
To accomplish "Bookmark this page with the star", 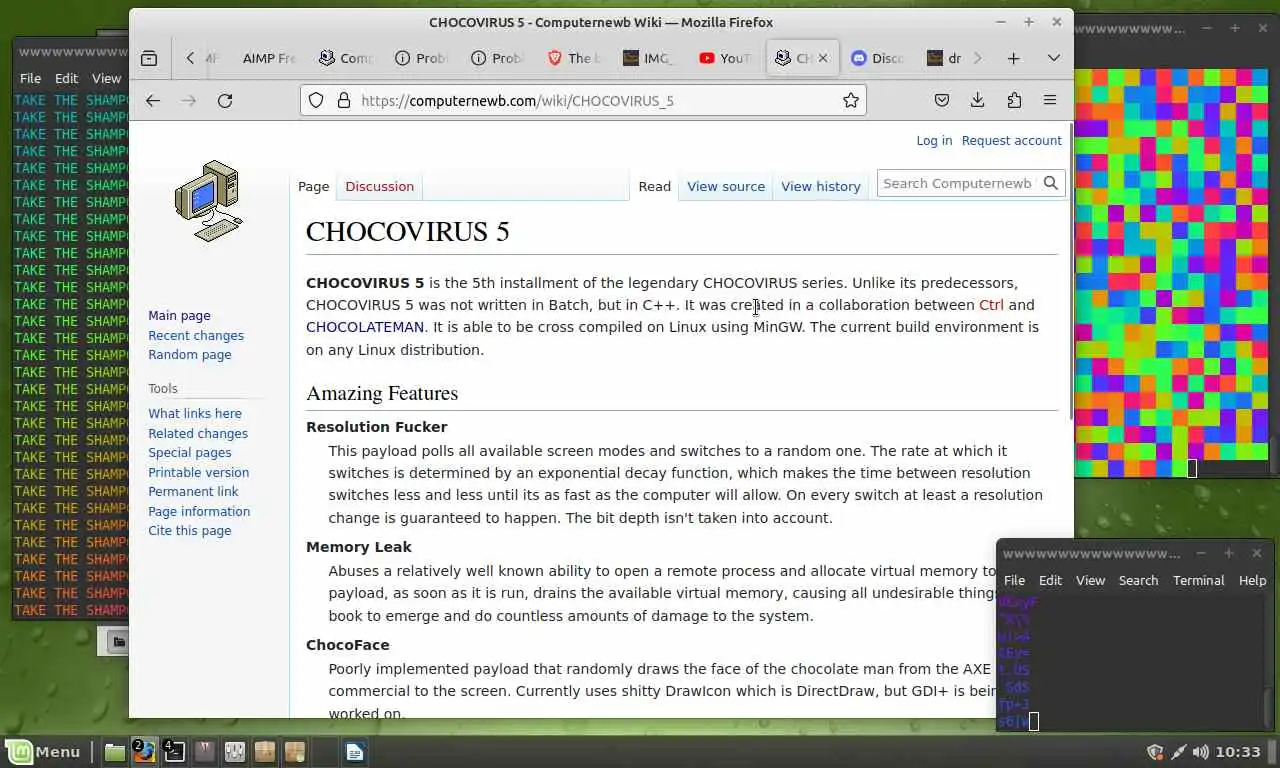I will tap(851, 100).
